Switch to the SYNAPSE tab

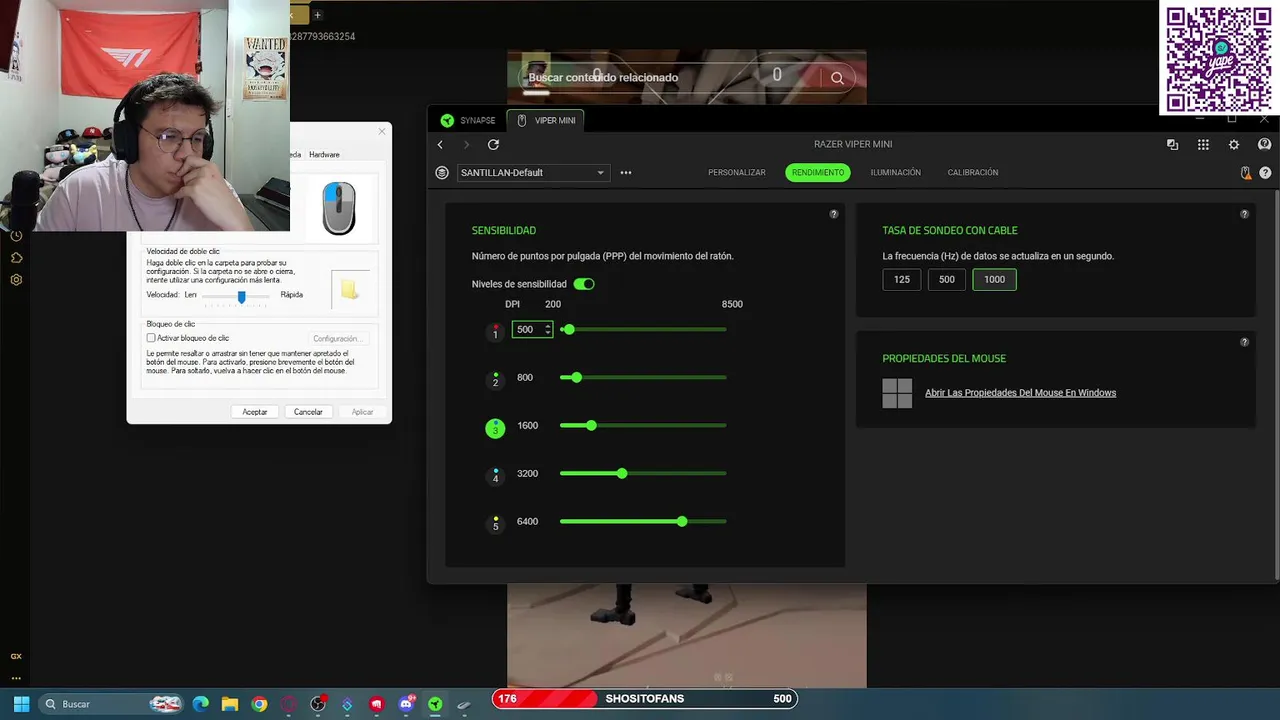pyautogui.click(x=469, y=120)
